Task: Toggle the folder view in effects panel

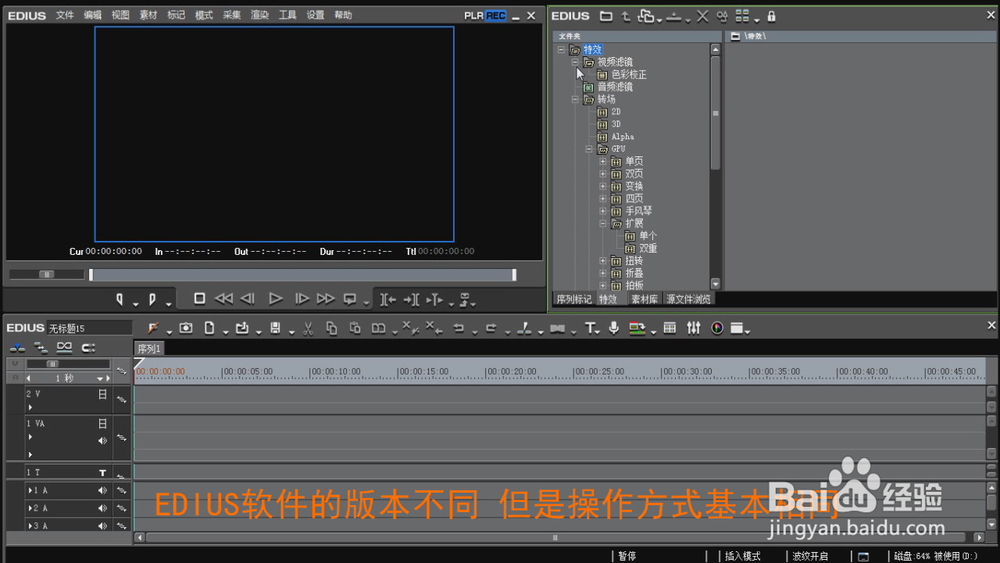Action: coord(606,16)
